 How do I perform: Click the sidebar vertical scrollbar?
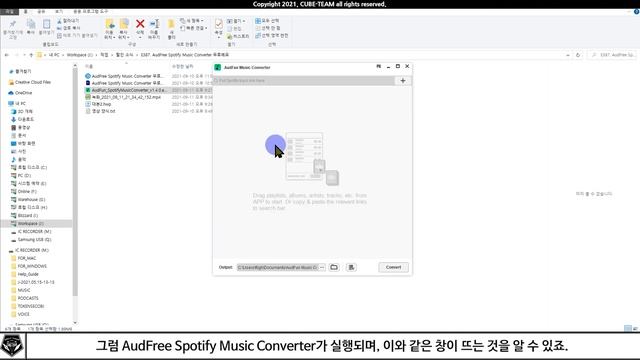point(75,182)
